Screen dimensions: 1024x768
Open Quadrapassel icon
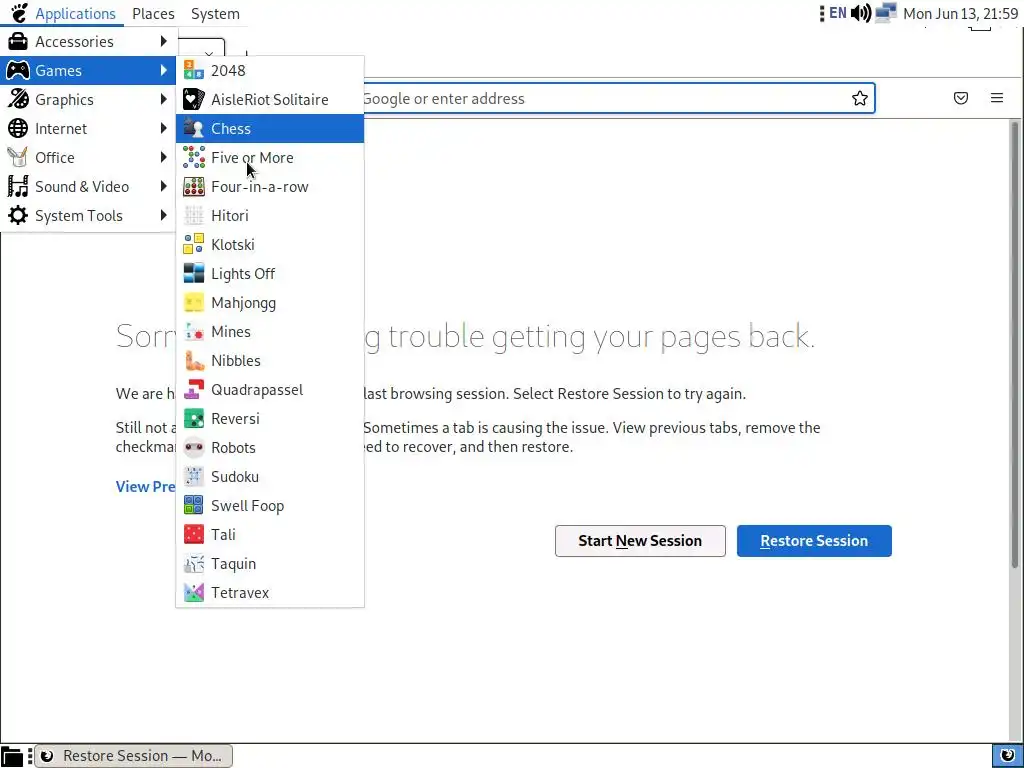tap(193, 390)
